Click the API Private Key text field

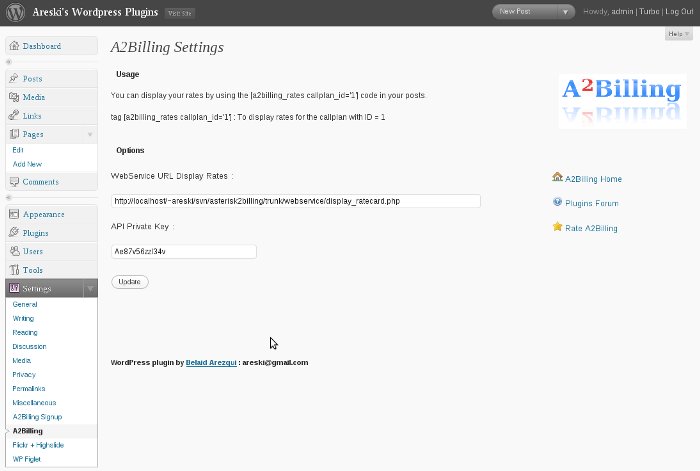point(183,252)
